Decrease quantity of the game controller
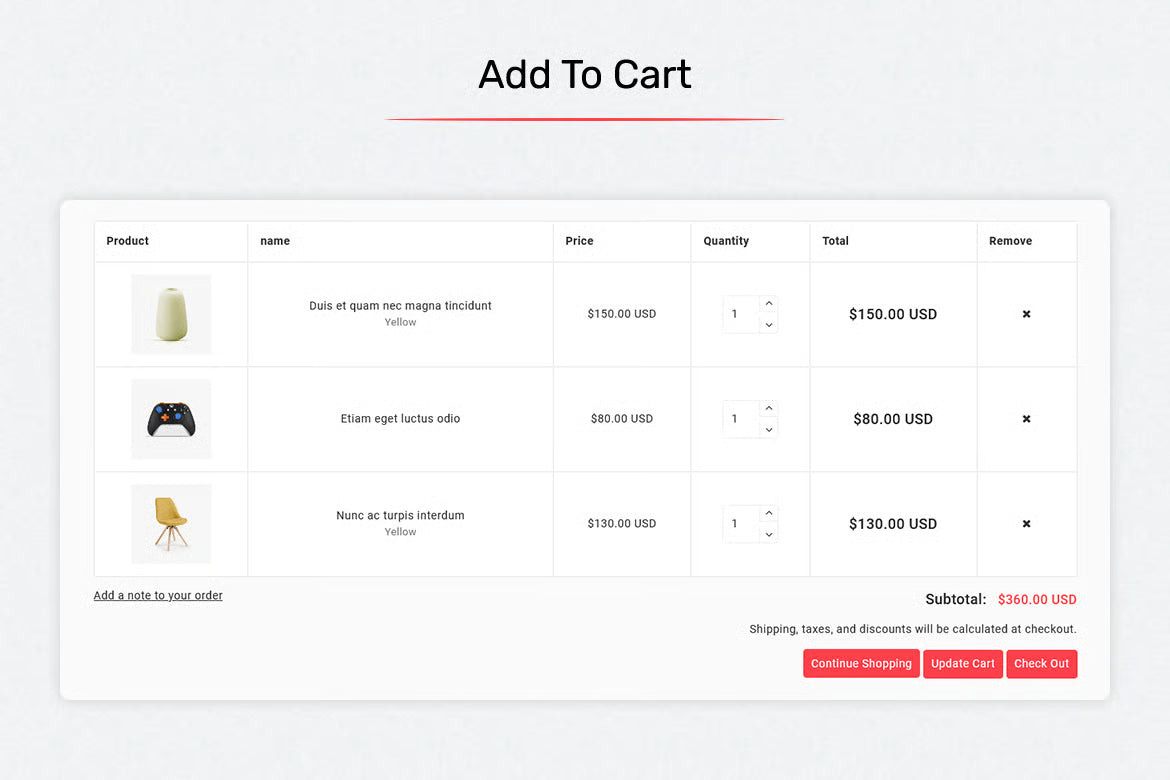 tap(768, 429)
